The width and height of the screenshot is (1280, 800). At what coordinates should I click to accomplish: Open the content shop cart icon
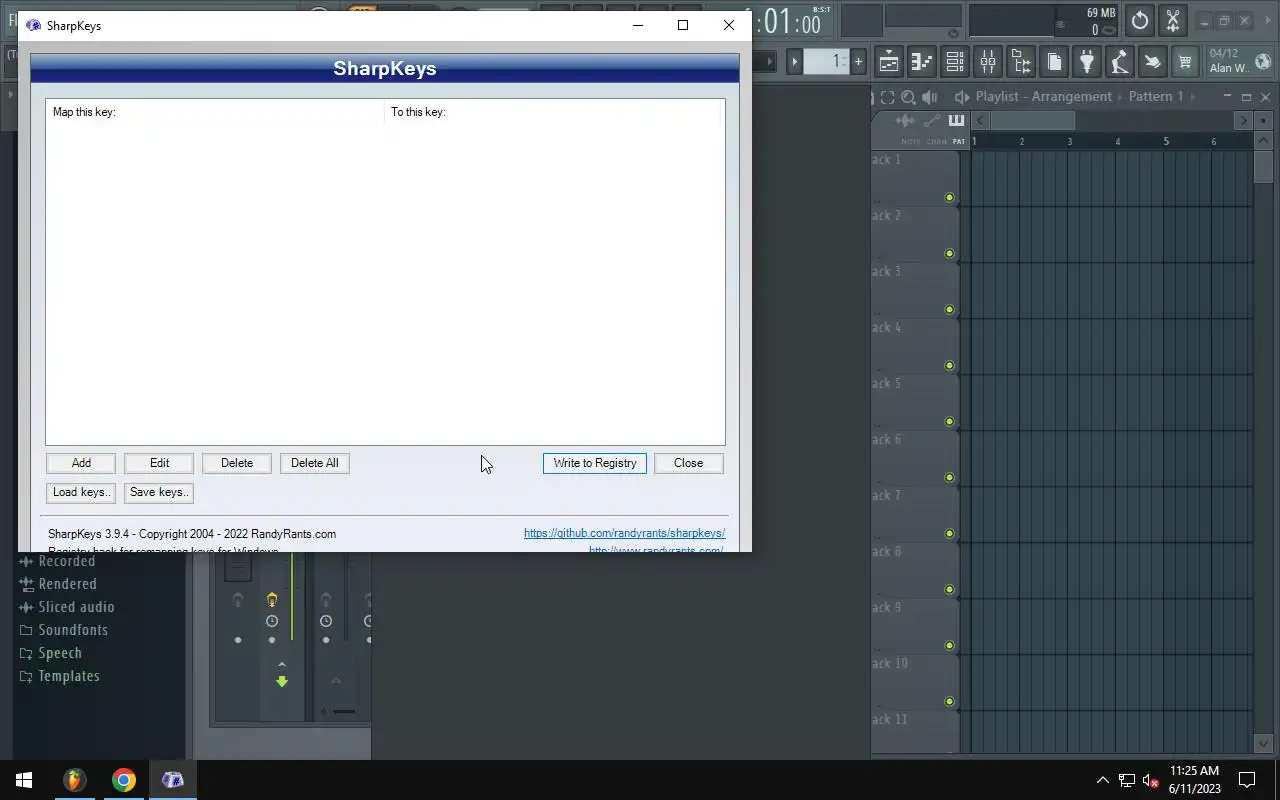1185,62
